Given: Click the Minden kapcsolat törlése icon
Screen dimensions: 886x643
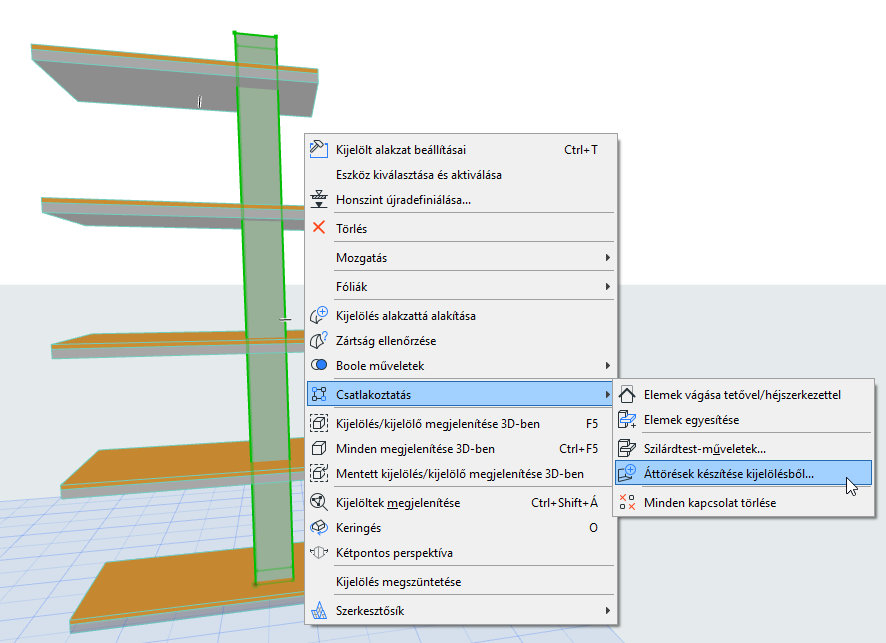Looking at the screenshot, I should coord(627,502).
